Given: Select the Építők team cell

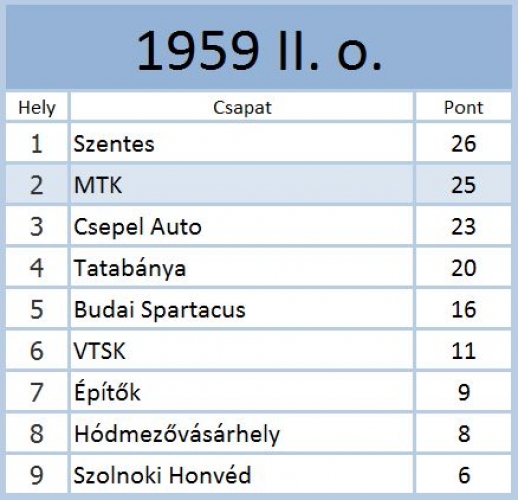Looking at the screenshot, I should [x=242, y=391].
